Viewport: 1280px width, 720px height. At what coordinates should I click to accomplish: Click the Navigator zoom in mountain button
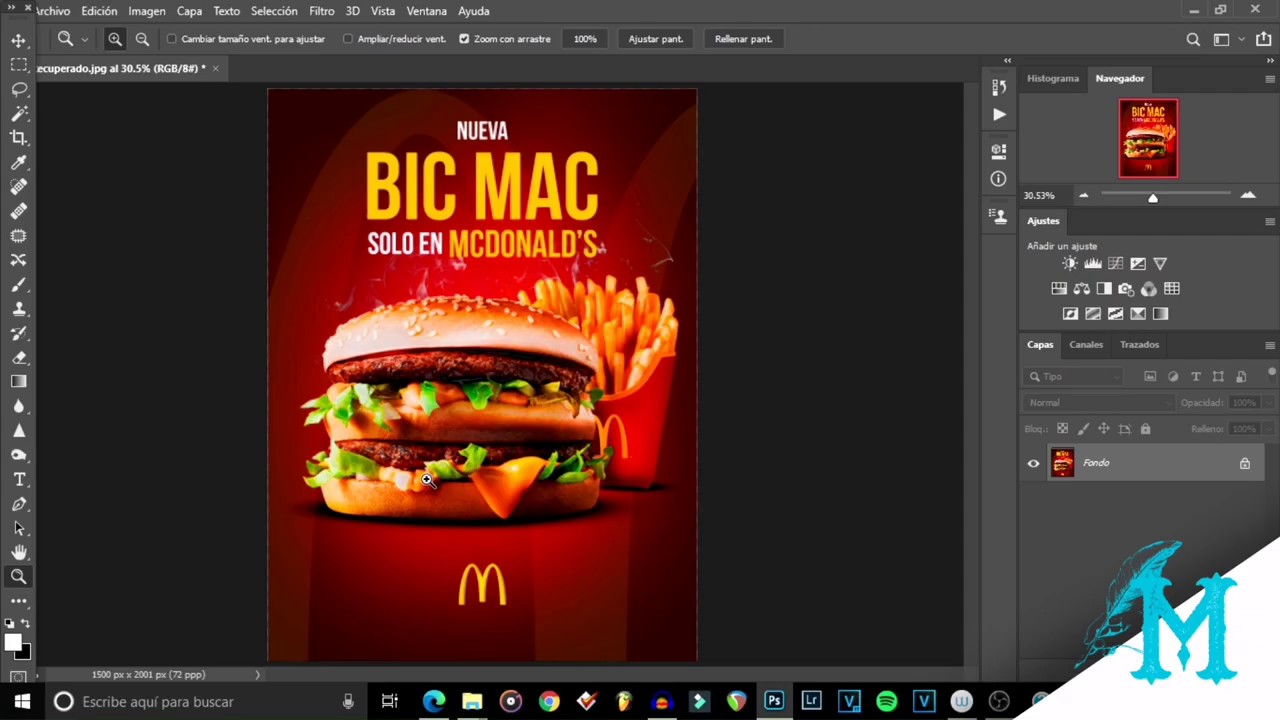click(x=1248, y=195)
